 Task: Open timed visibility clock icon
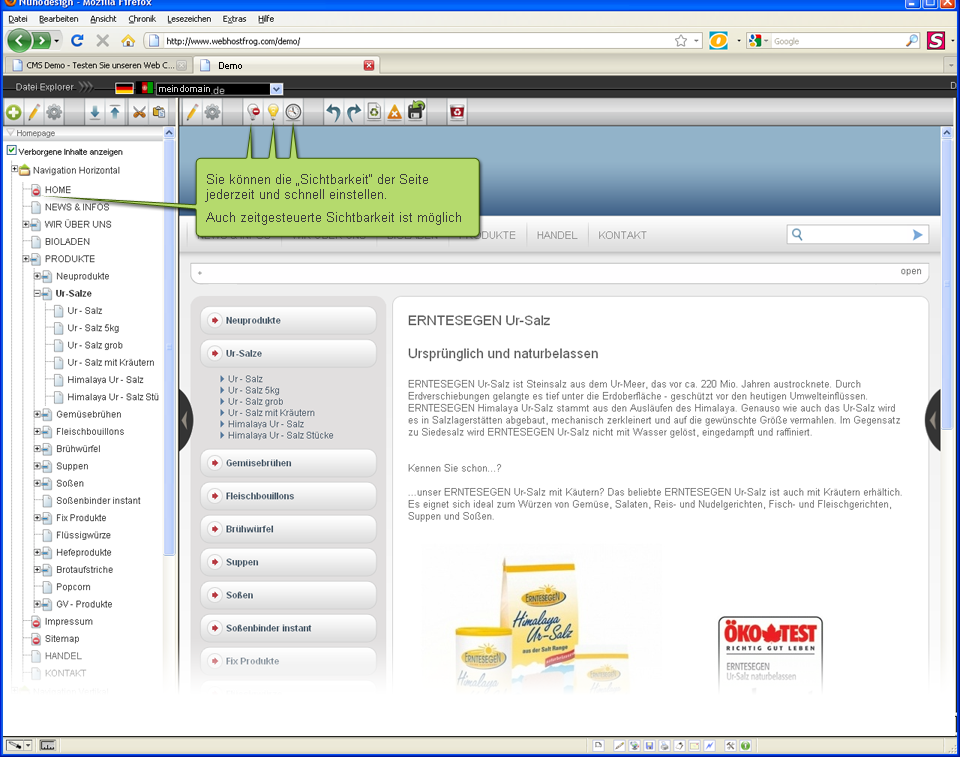click(x=293, y=112)
